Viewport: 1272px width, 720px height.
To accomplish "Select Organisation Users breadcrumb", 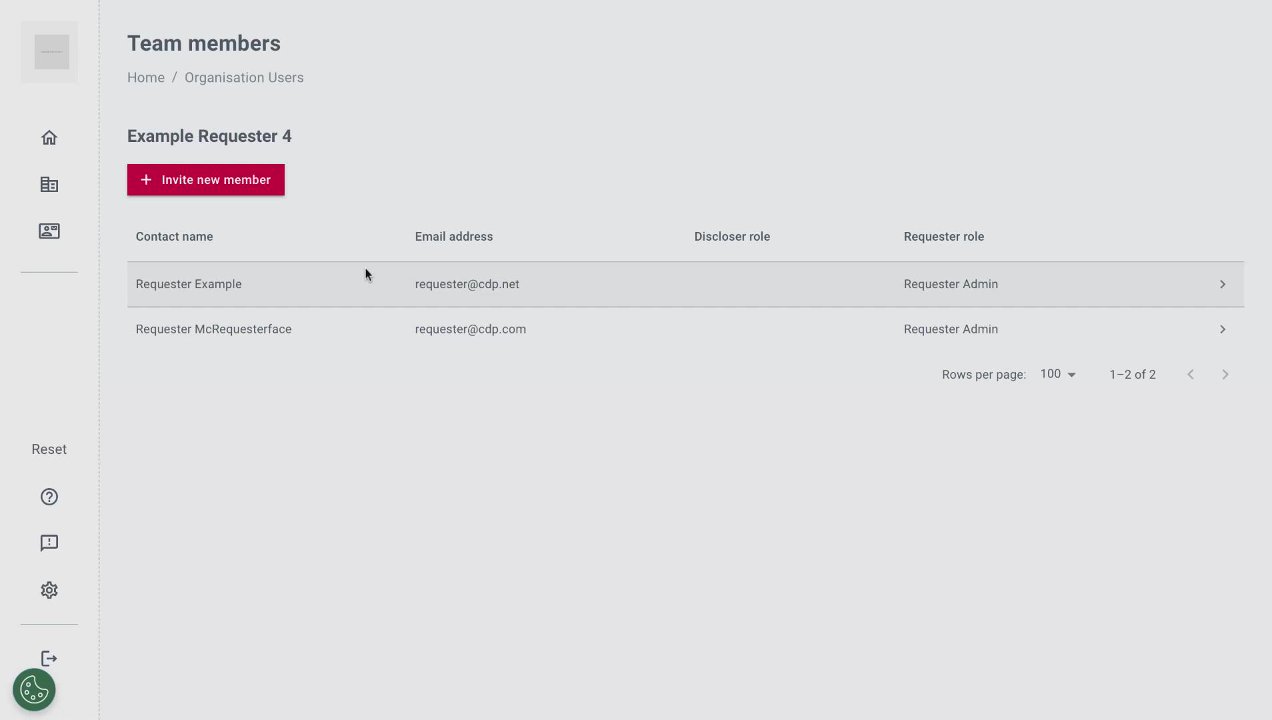I will click(x=244, y=78).
